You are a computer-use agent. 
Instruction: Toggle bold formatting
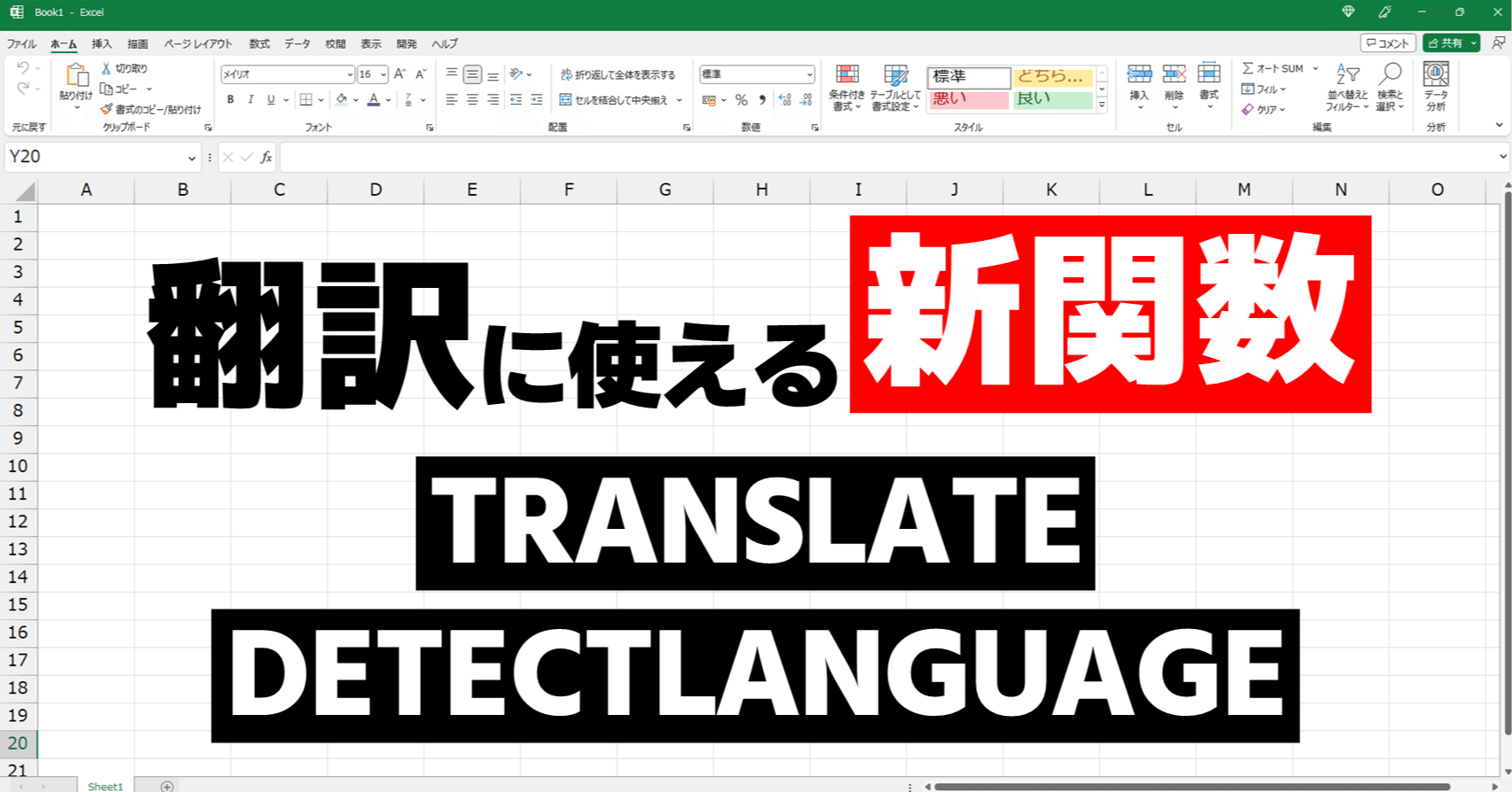tap(230, 100)
